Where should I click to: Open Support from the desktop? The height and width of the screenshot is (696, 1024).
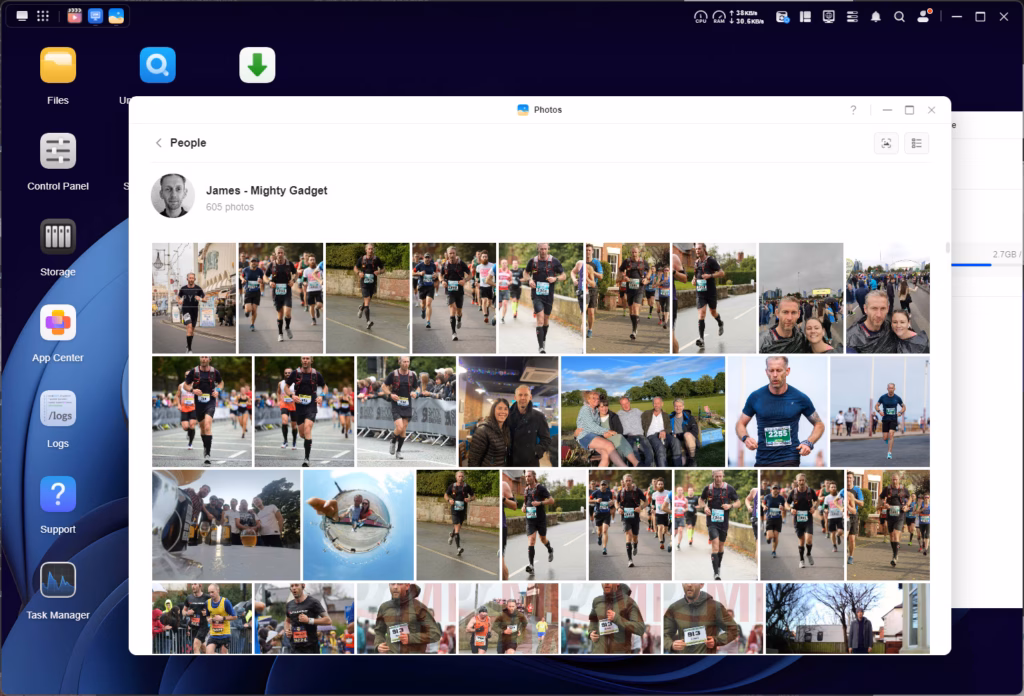pos(58,495)
